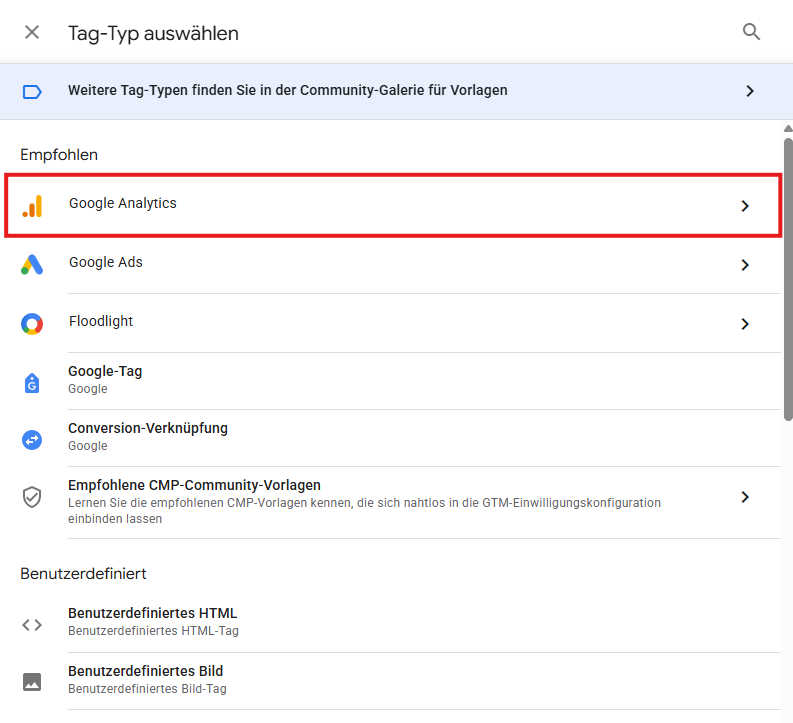Select the Floodlight tag type

pos(391,323)
